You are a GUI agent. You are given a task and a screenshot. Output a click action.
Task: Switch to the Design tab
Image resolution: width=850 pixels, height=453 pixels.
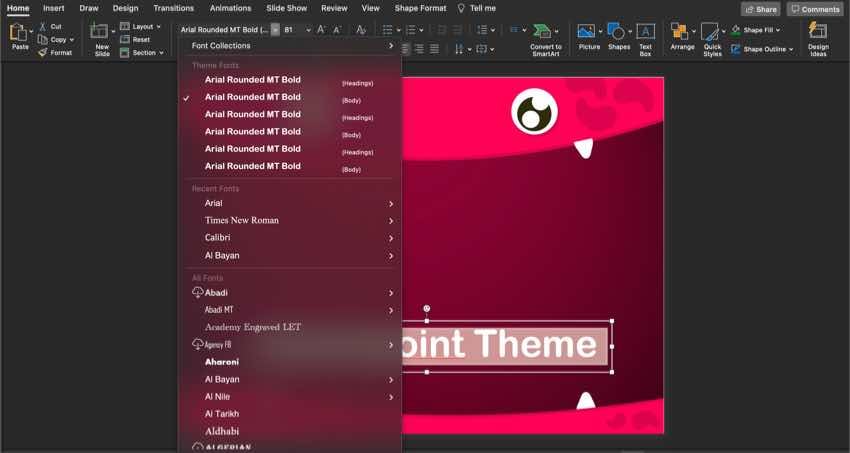(x=125, y=8)
